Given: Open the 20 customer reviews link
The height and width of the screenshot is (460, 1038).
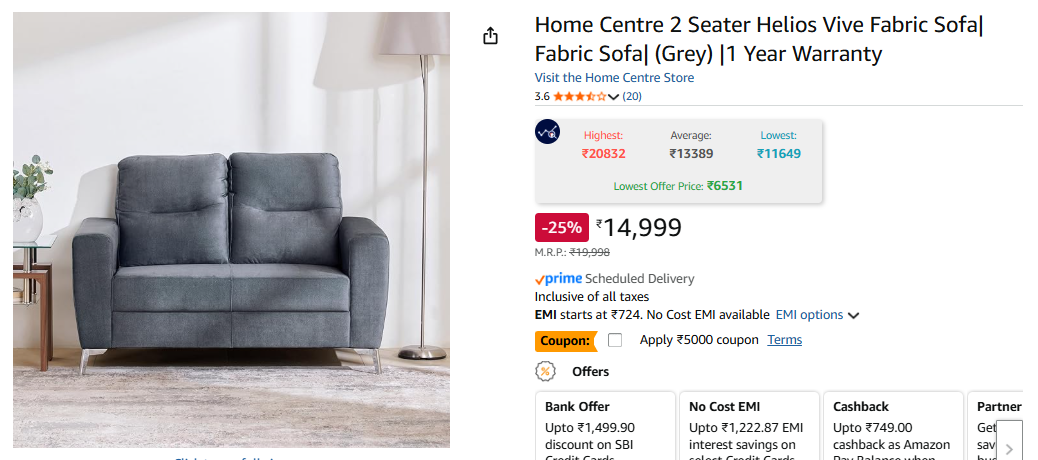Looking at the screenshot, I should point(632,97).
